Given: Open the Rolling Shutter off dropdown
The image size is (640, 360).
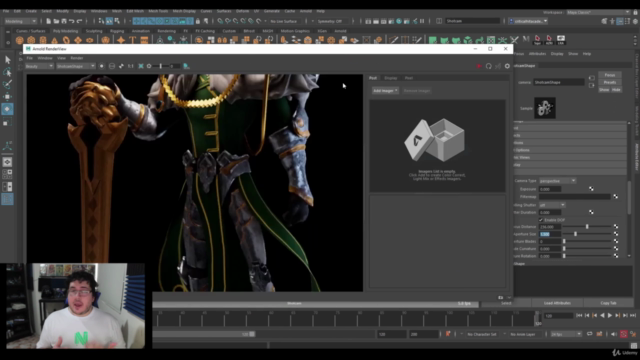Looking at the screenshot, I should click(x=552, y=205).
